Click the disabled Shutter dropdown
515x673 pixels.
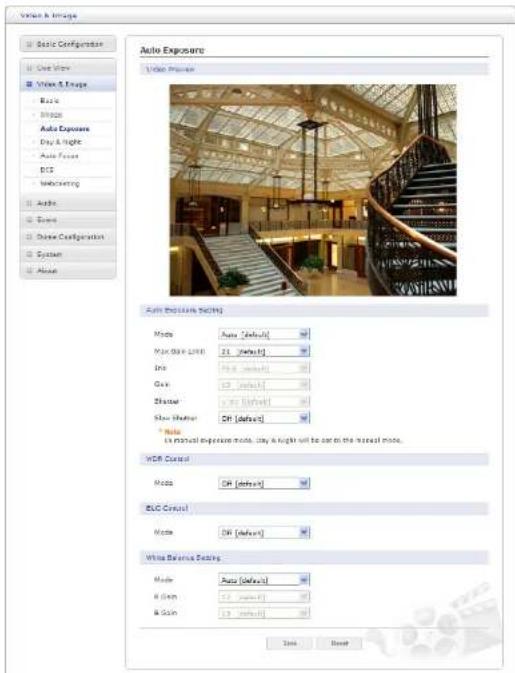click(264, 402)
